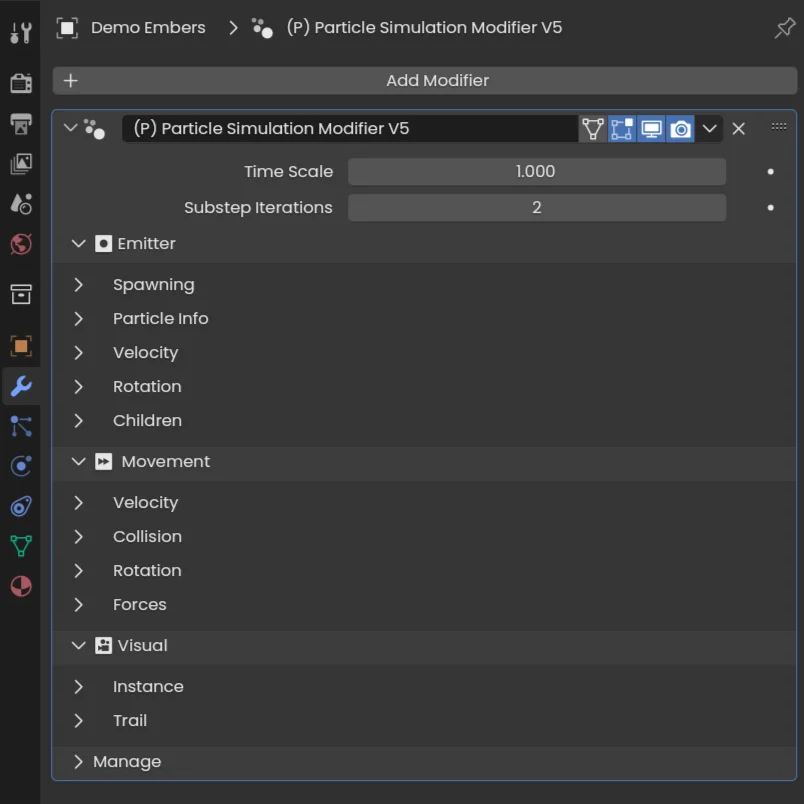Switch to the World properties tab
This screenshot has height=804, width=804.
click(x=20, y=244)
